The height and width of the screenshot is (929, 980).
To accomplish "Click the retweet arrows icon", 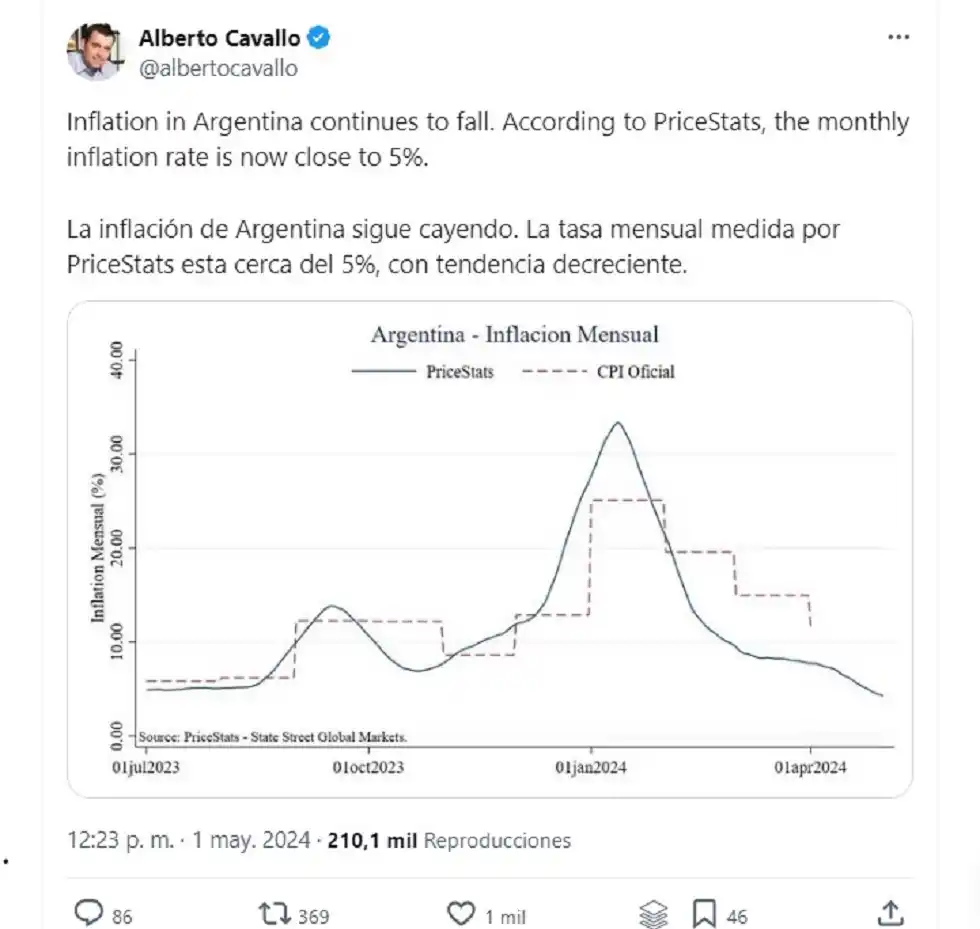I will 273,912.
